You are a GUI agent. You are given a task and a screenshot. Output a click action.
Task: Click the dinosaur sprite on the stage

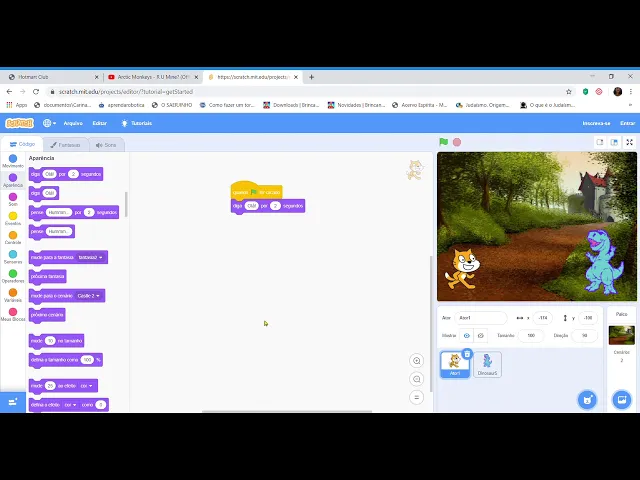click(x=604, y=262)
